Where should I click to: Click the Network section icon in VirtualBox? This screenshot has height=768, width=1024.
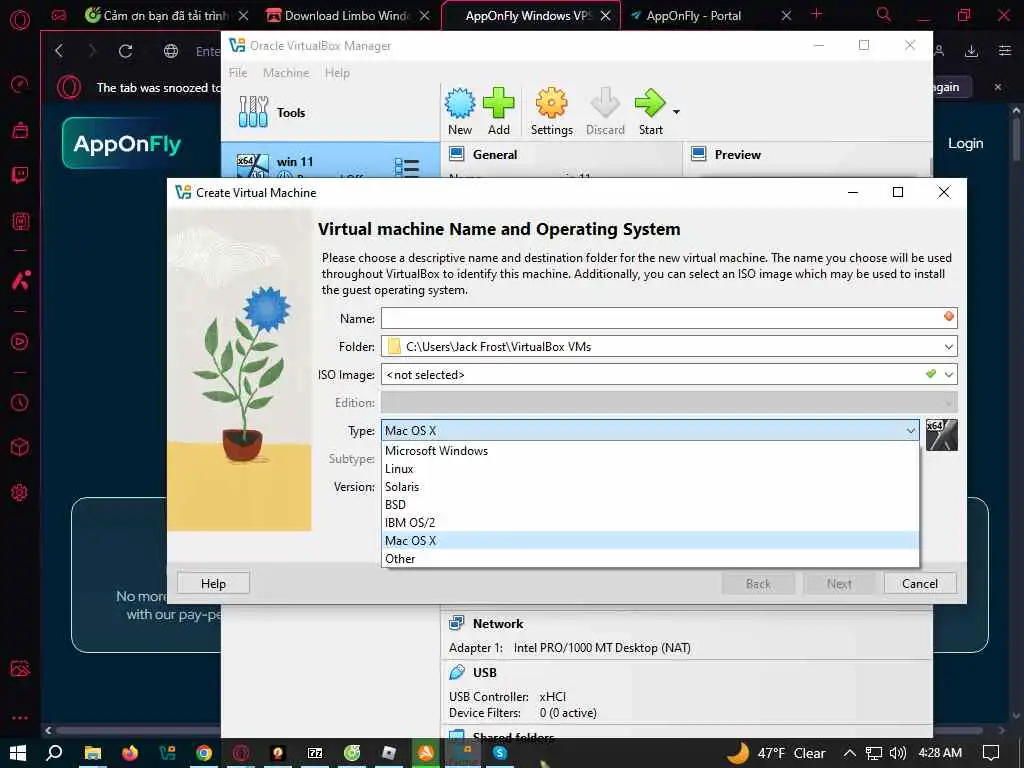[x=456, y=623]
